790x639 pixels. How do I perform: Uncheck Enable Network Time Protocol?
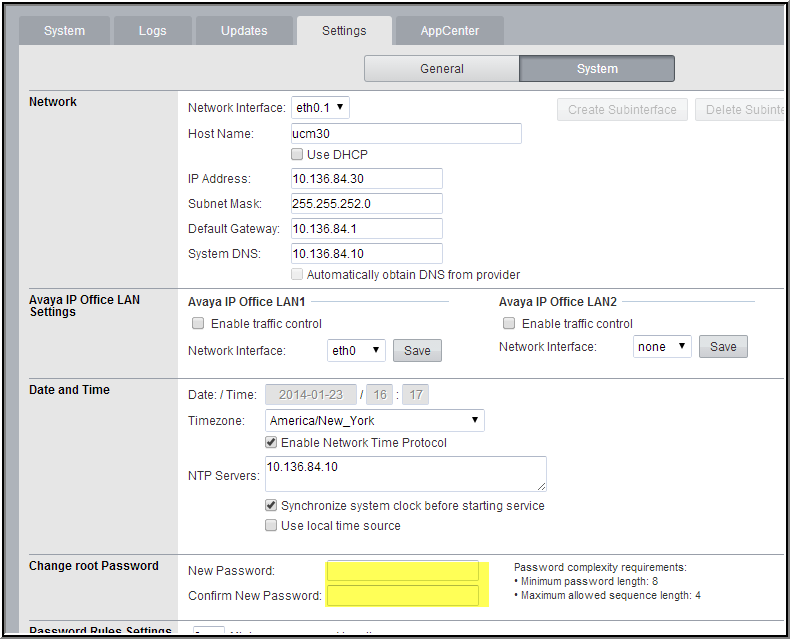tap(271, 443)
